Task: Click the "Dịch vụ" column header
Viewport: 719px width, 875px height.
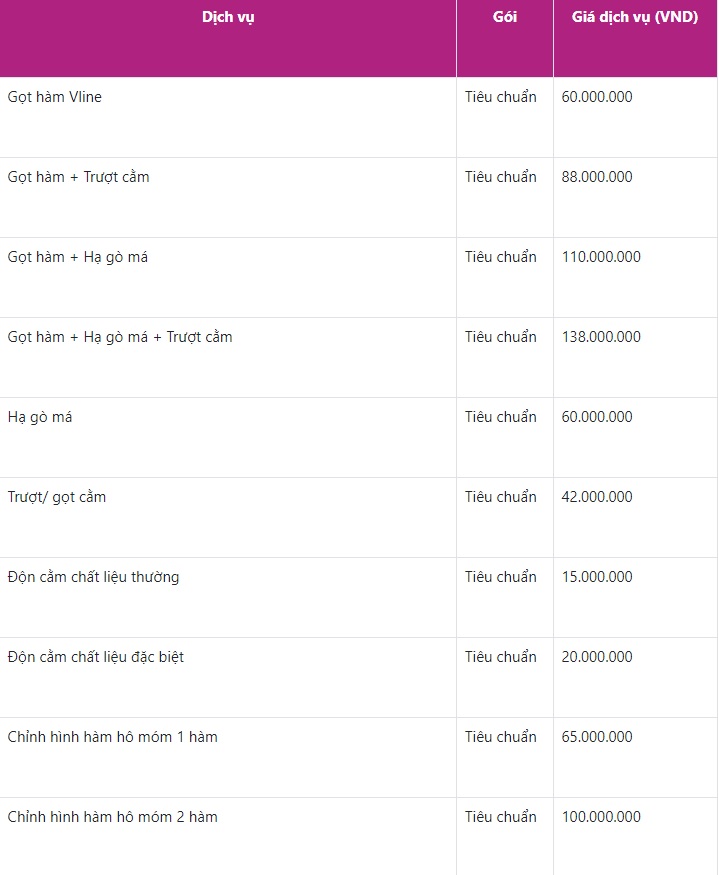Action: click(228, 17)
